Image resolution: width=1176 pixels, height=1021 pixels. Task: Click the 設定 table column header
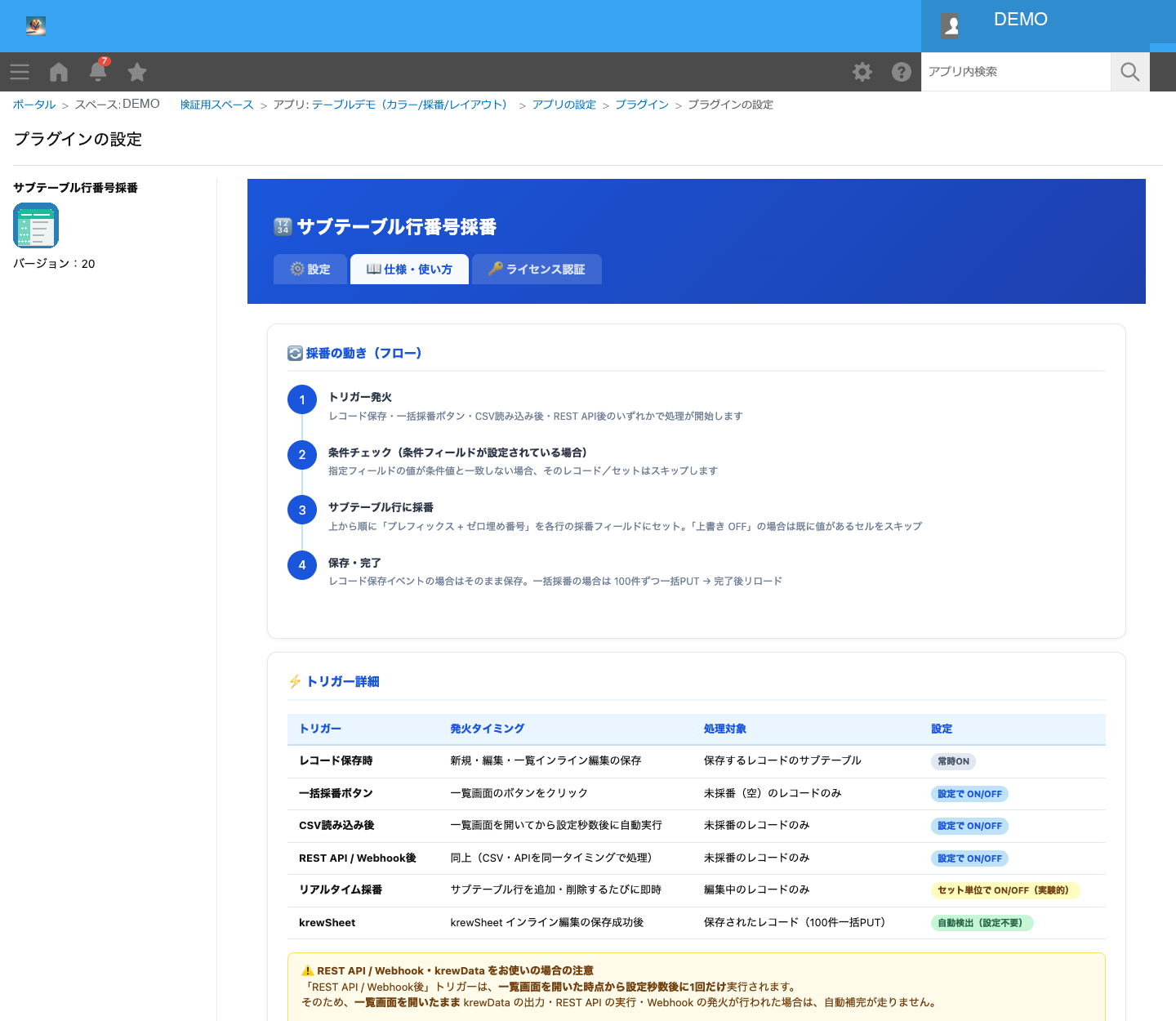tap(942, 729)
